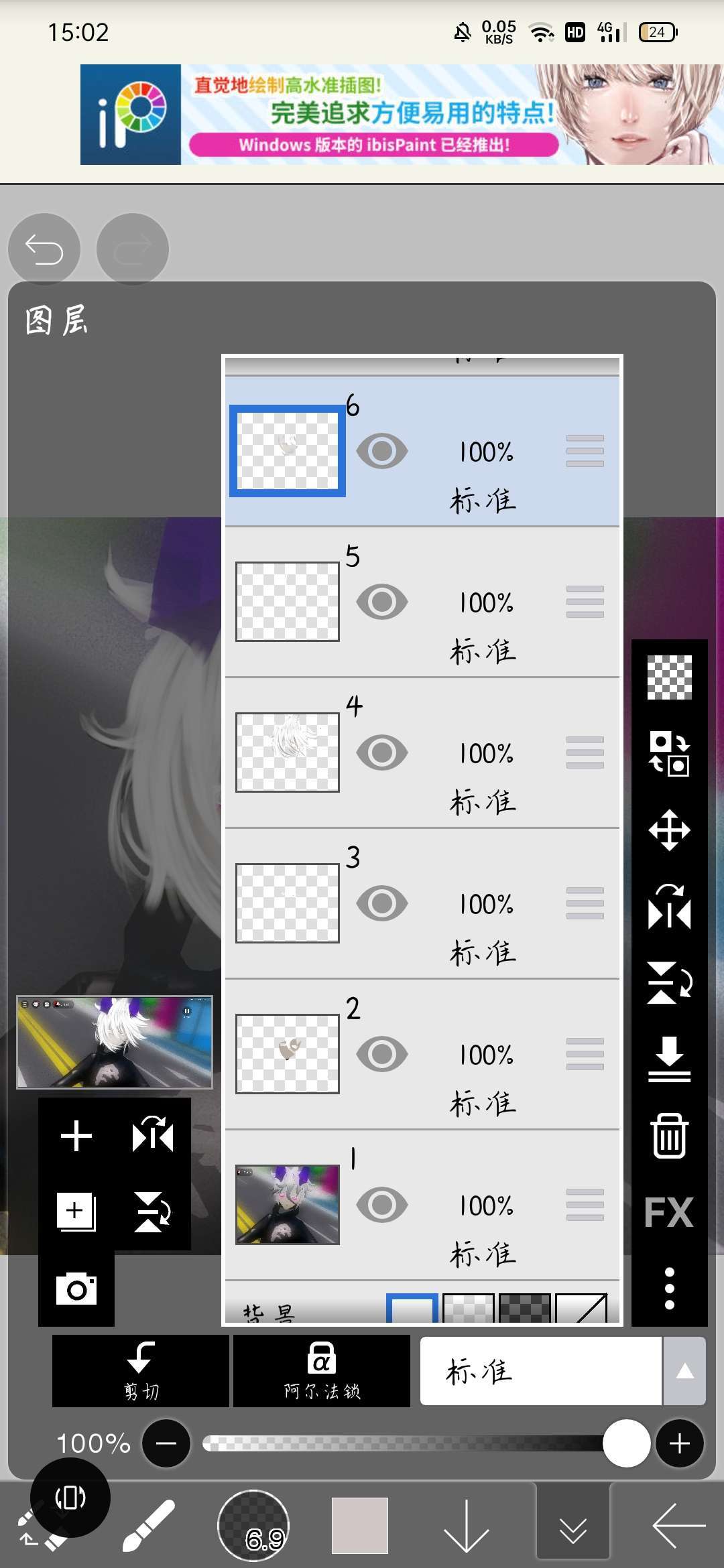Viewport: 724px width, 1568px height.
Task: Add a new layer with plus icon
Action: [76, 1136]
